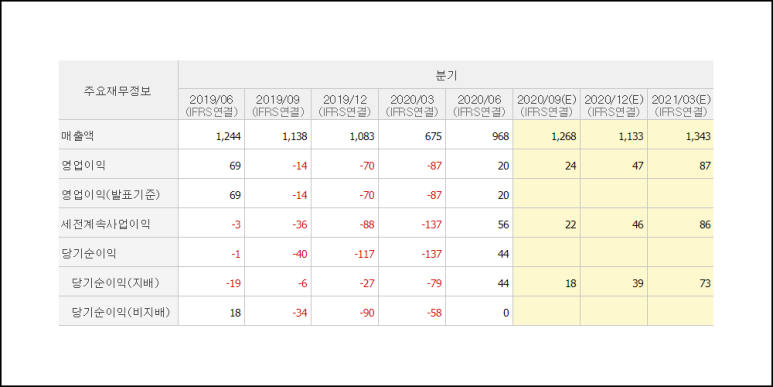
Task: Click 매출액 estimate 1,343 for 2021/03(E)
Action: (x=698, y=137)
